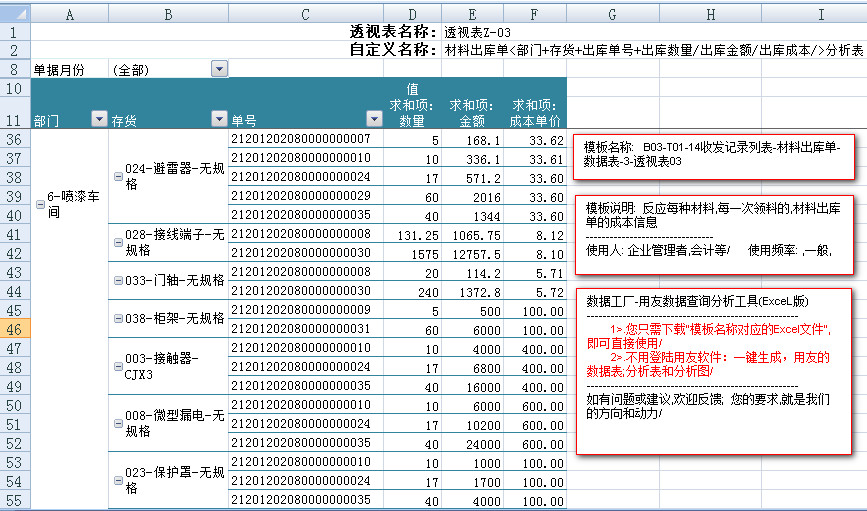Open the 存货 field filter dropdown

coord(219,119)
